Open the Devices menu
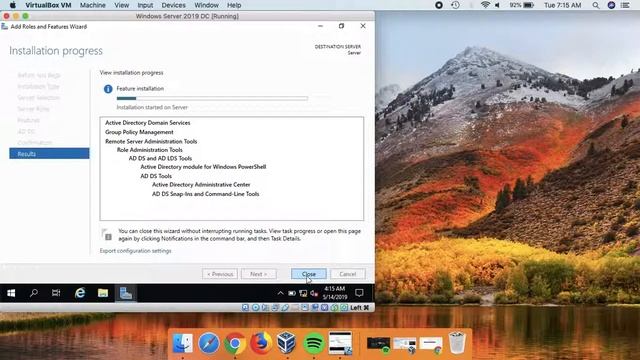 pos(173,5)
